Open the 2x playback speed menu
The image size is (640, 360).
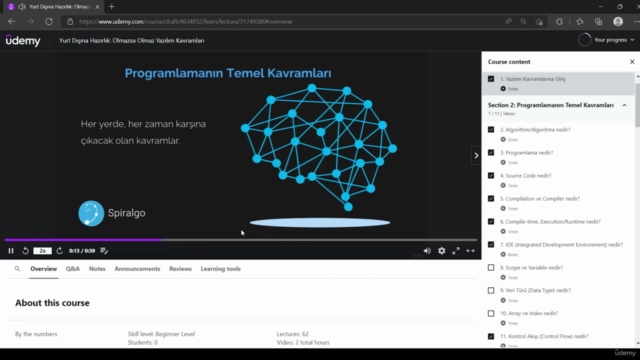42,251
